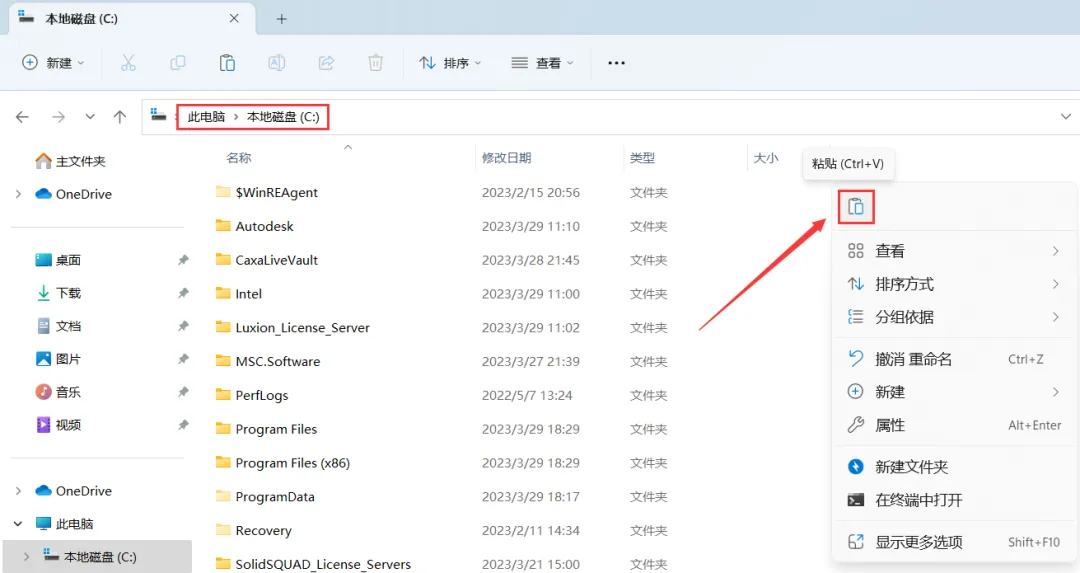Choose 新建文件夹 in context menu

[955, 467]
